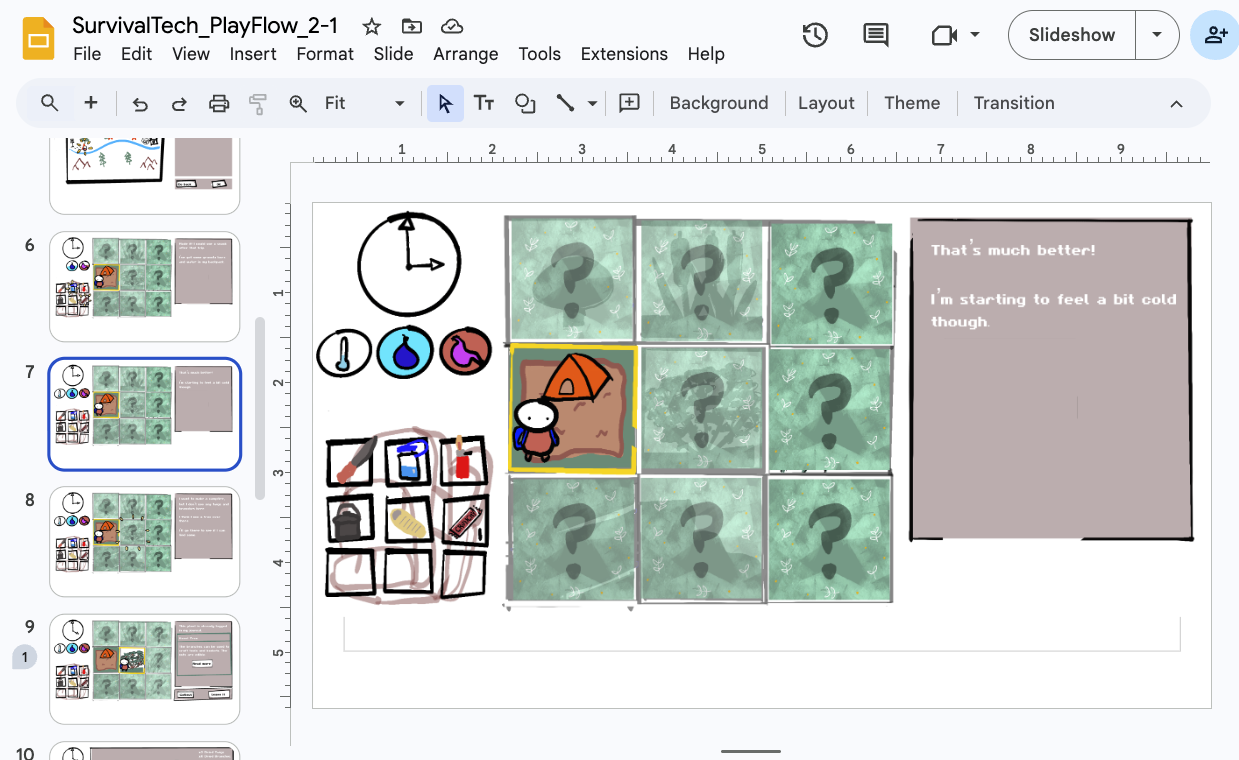Click the Background button
The height and width of the screenshot is (760, 1239).
point(719,103)
